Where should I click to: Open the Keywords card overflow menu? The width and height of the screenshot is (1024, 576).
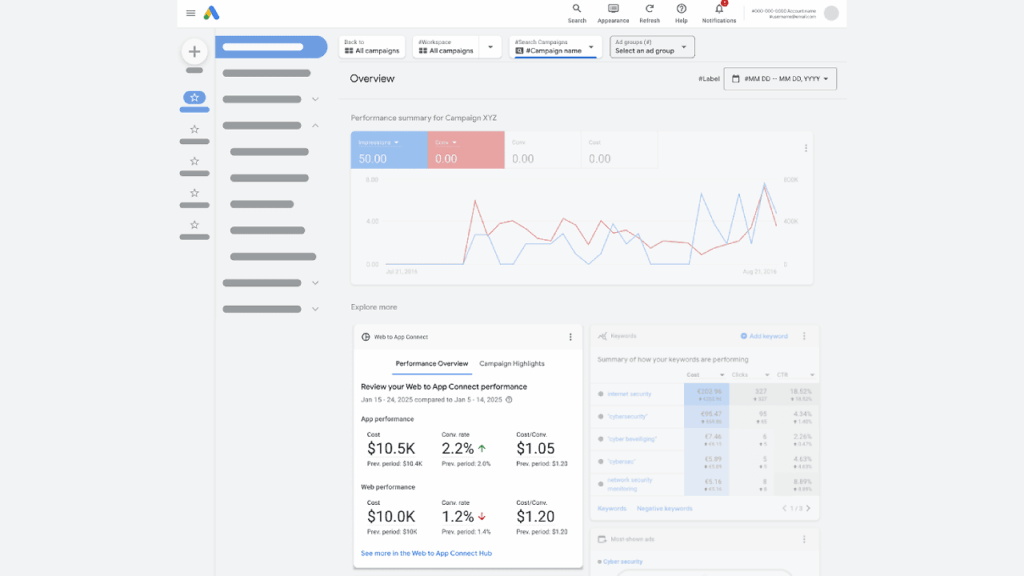(x=803, y=336)
